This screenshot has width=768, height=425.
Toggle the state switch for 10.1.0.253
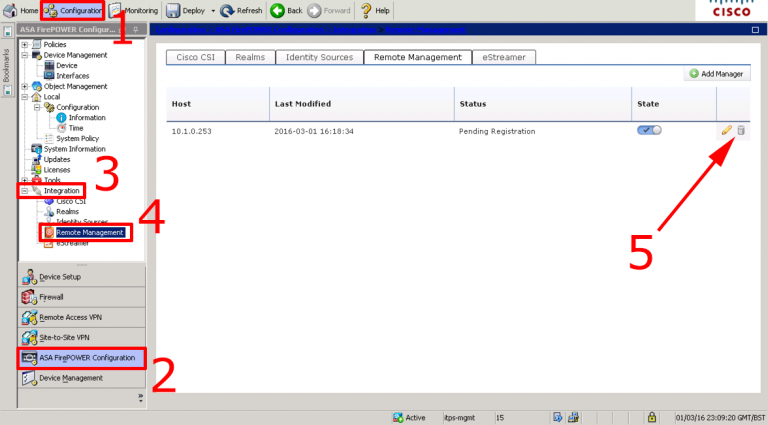649,130
